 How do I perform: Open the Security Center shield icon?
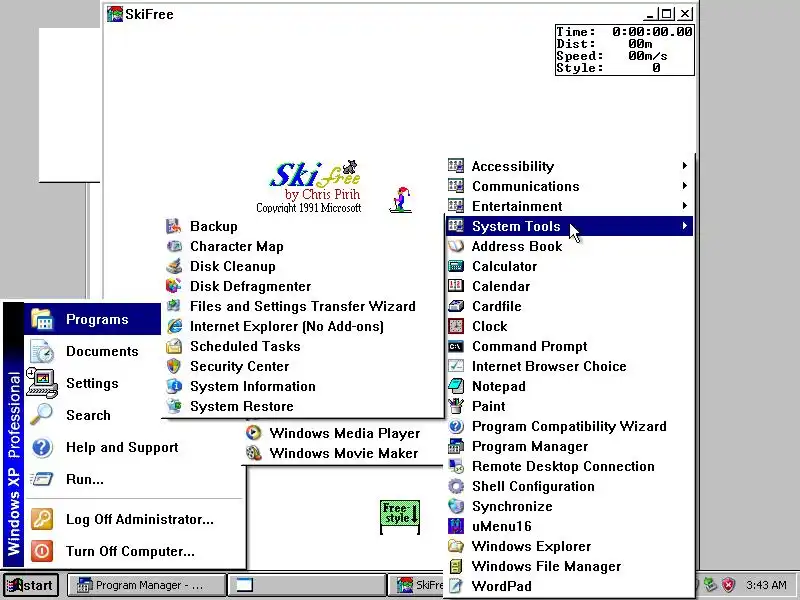point(173,366)
